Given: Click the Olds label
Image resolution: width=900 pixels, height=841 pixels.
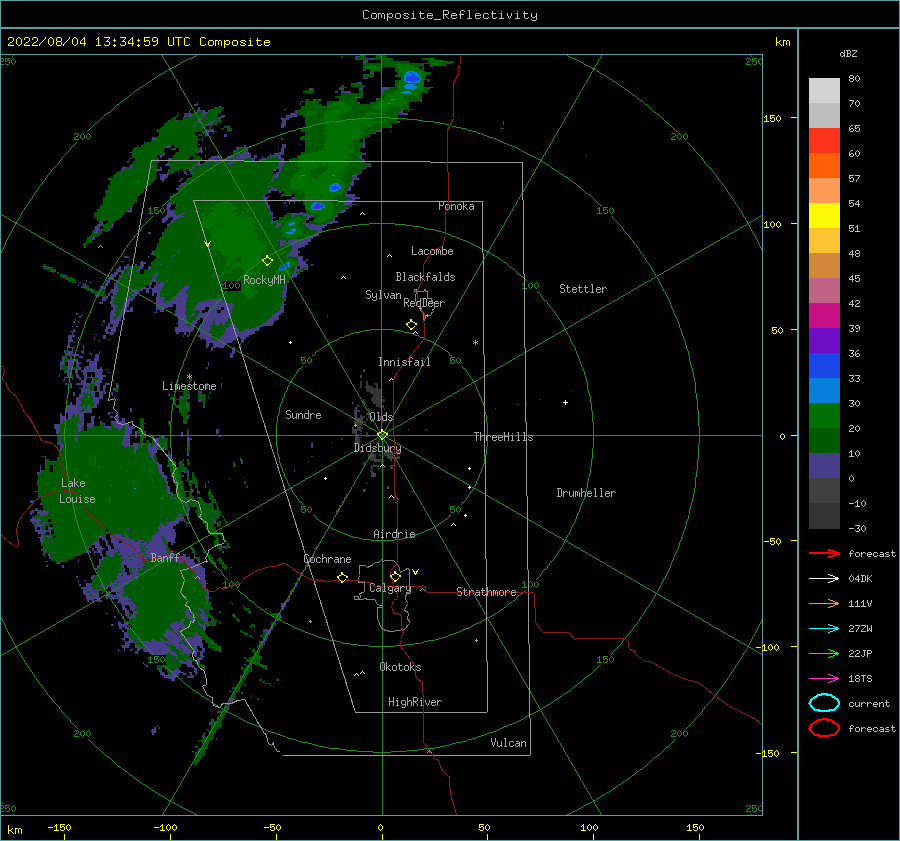Looking at the screenshot, I should (381, 417).
